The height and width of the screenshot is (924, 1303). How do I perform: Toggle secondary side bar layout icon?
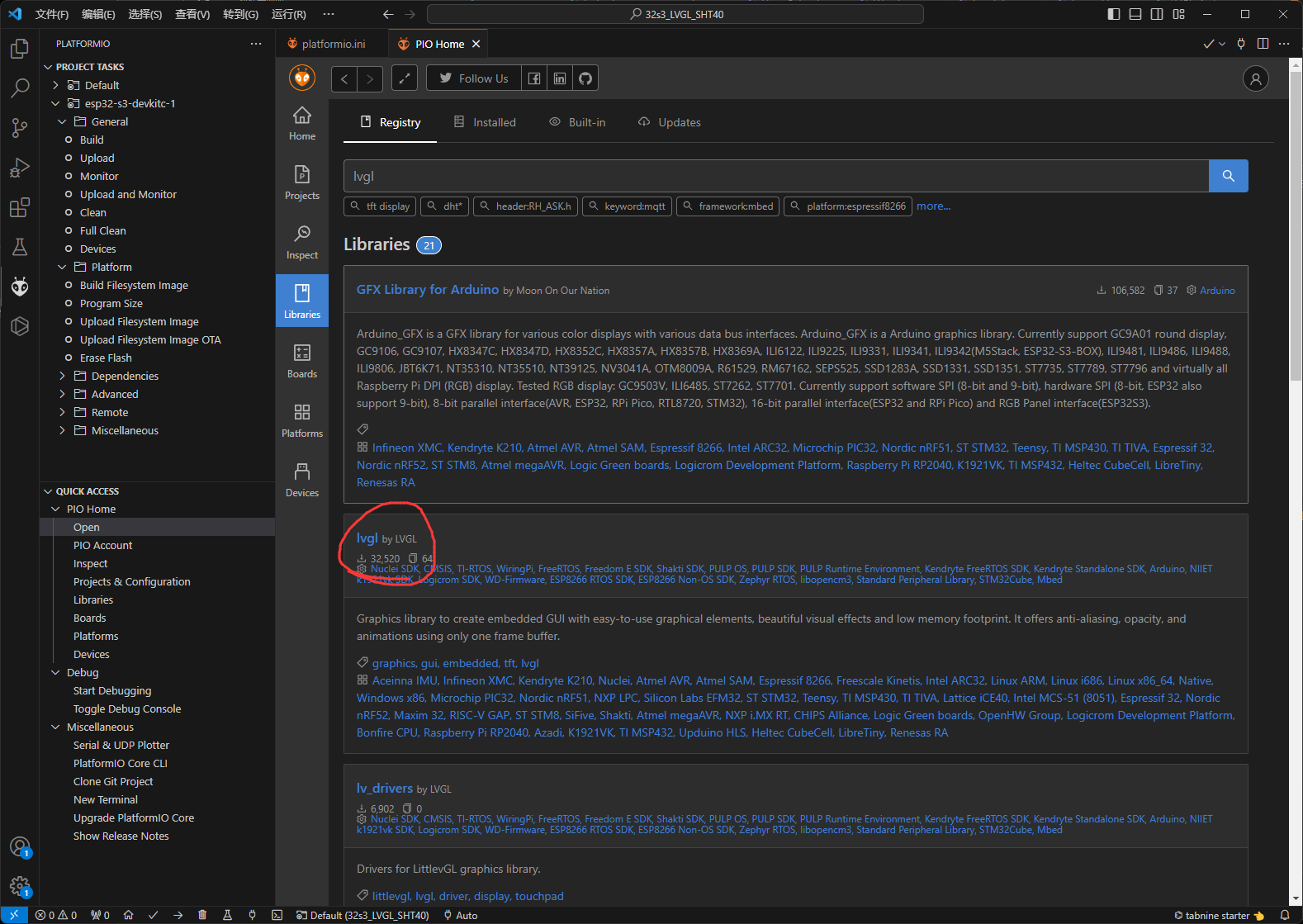point(1157,14)
